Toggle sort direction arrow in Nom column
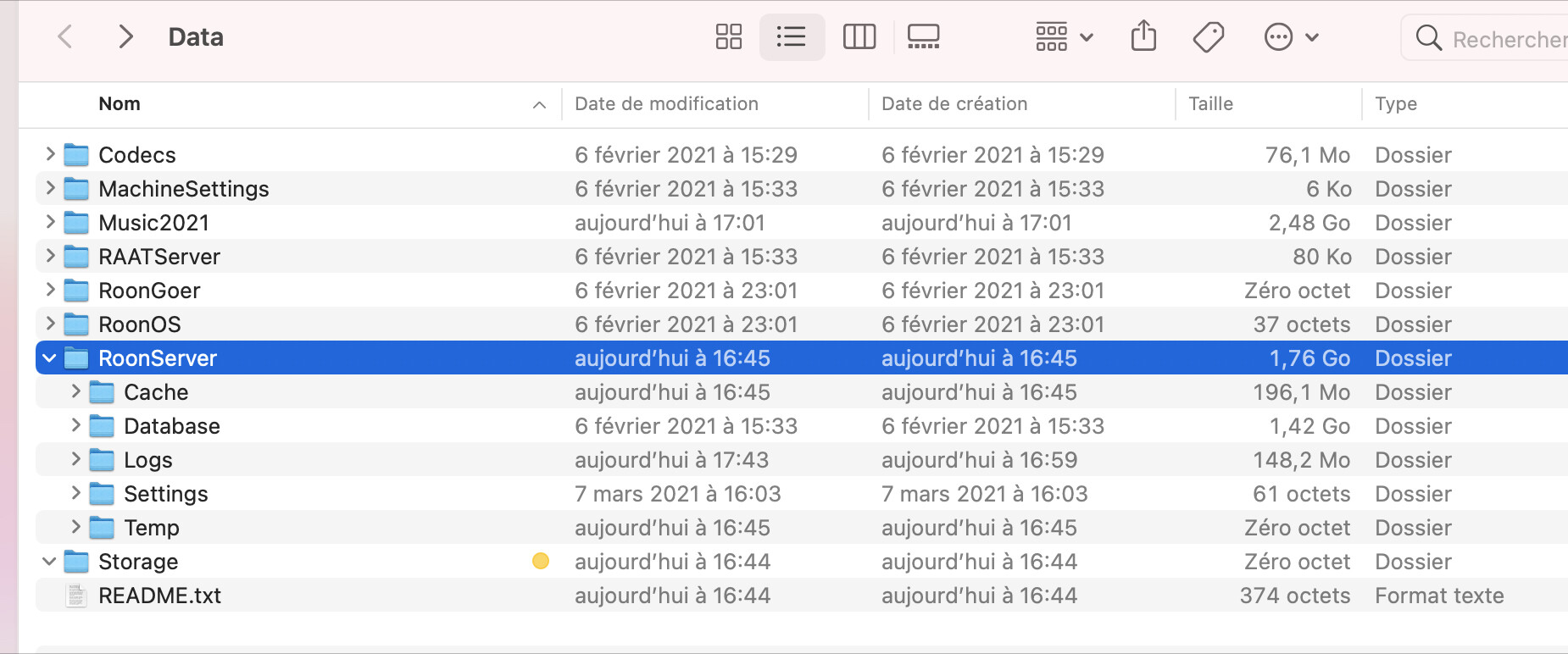 tap(539, 104)
